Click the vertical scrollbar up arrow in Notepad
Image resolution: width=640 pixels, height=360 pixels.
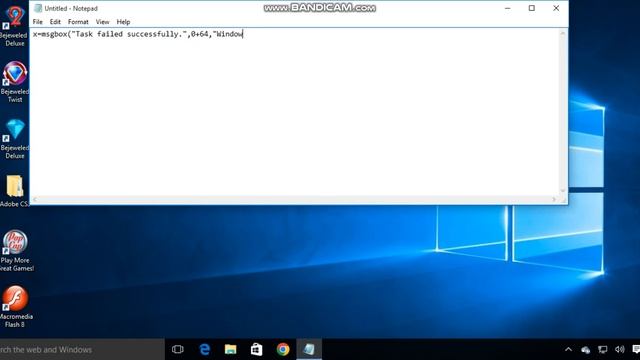click(563, 33)
